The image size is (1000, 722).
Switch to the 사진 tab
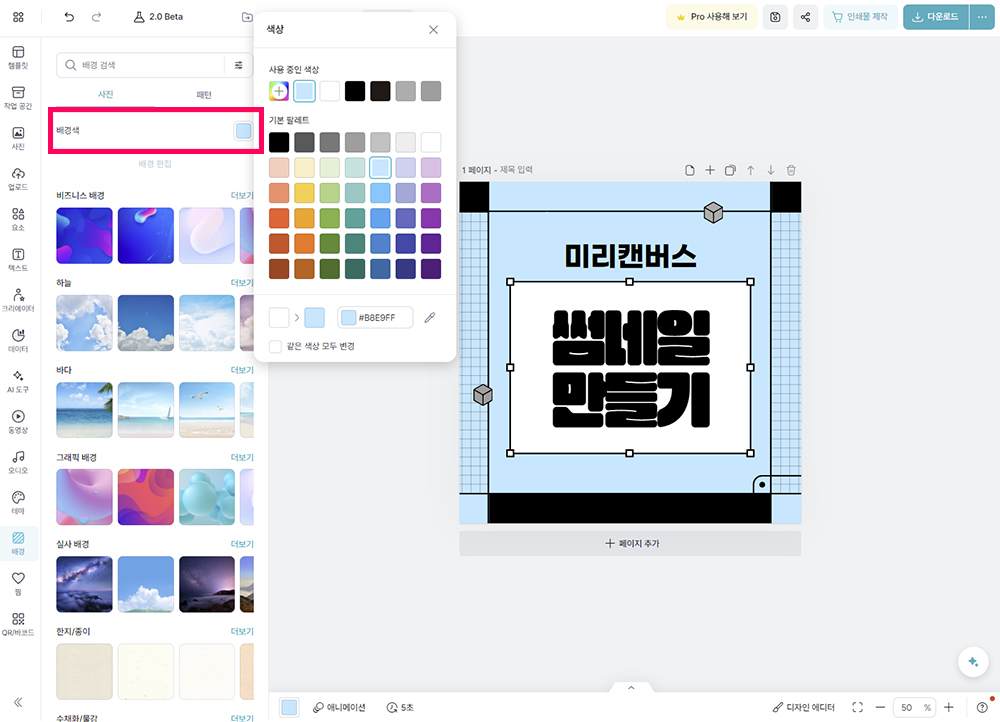105,94
